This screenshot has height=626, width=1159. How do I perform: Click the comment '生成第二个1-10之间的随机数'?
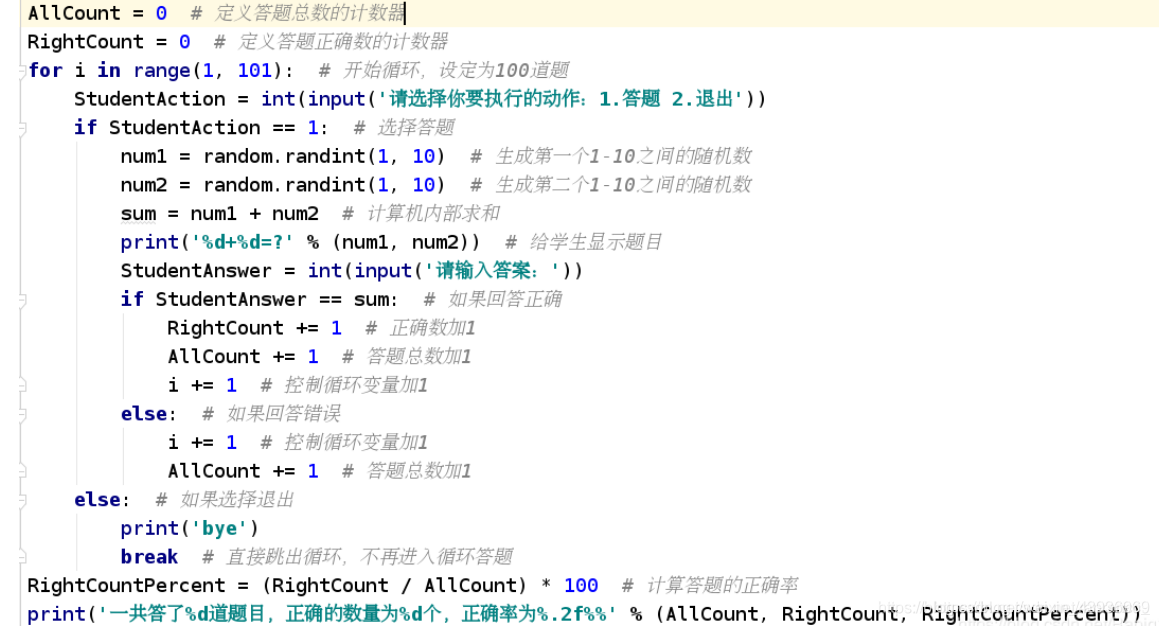coord(624,185)
